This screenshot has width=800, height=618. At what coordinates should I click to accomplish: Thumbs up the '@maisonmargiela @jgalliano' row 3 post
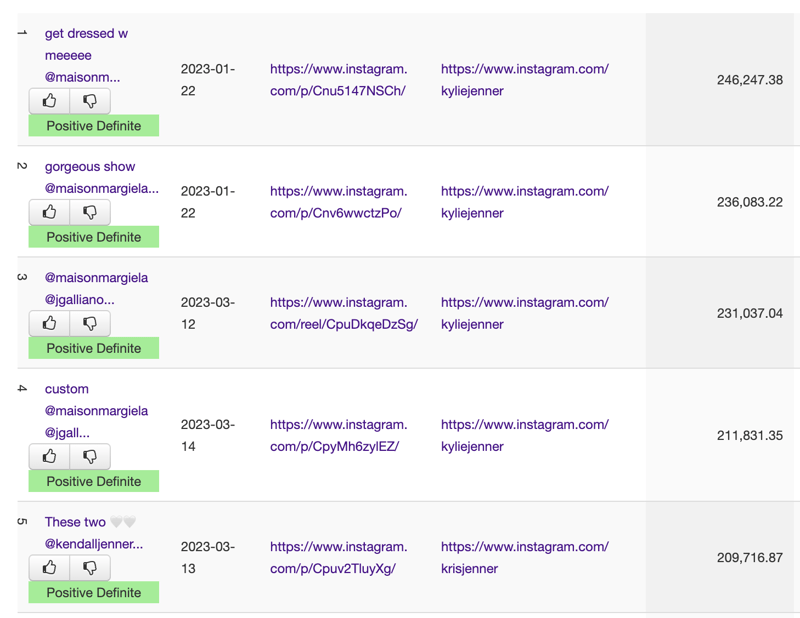49,324
